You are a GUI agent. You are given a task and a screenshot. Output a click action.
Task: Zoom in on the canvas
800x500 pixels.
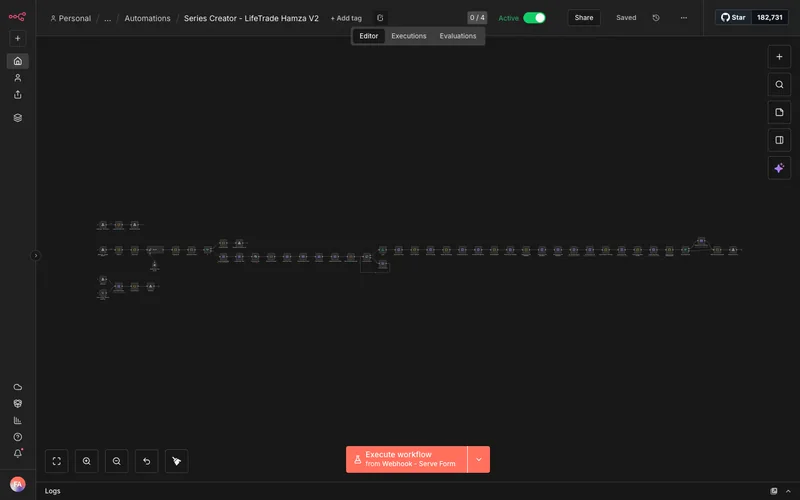click(x=87, y=461)
